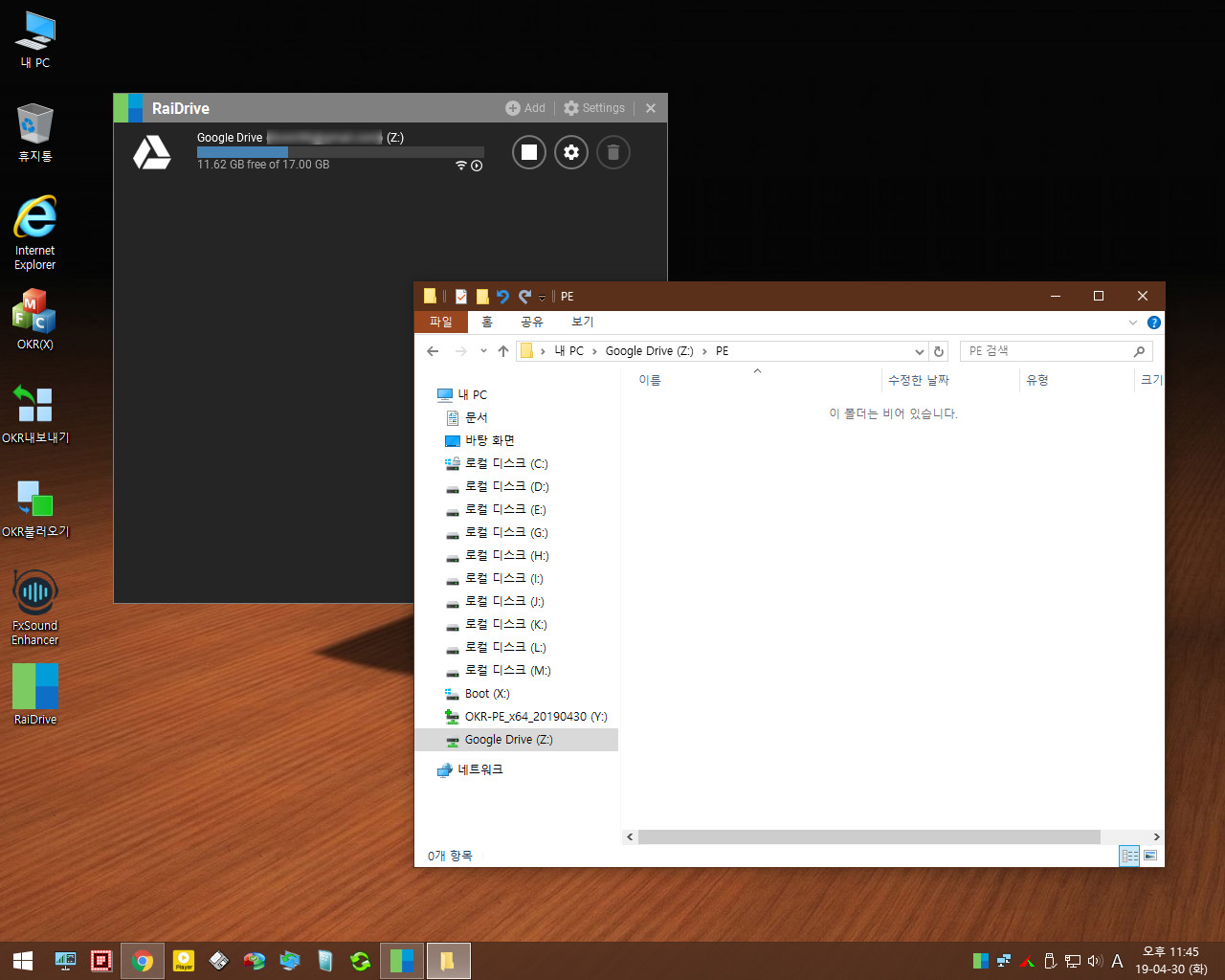This screenshot has width=1225, height=980.
Task: Select 네트워크 in navigation tree
Action: point(469,769)
